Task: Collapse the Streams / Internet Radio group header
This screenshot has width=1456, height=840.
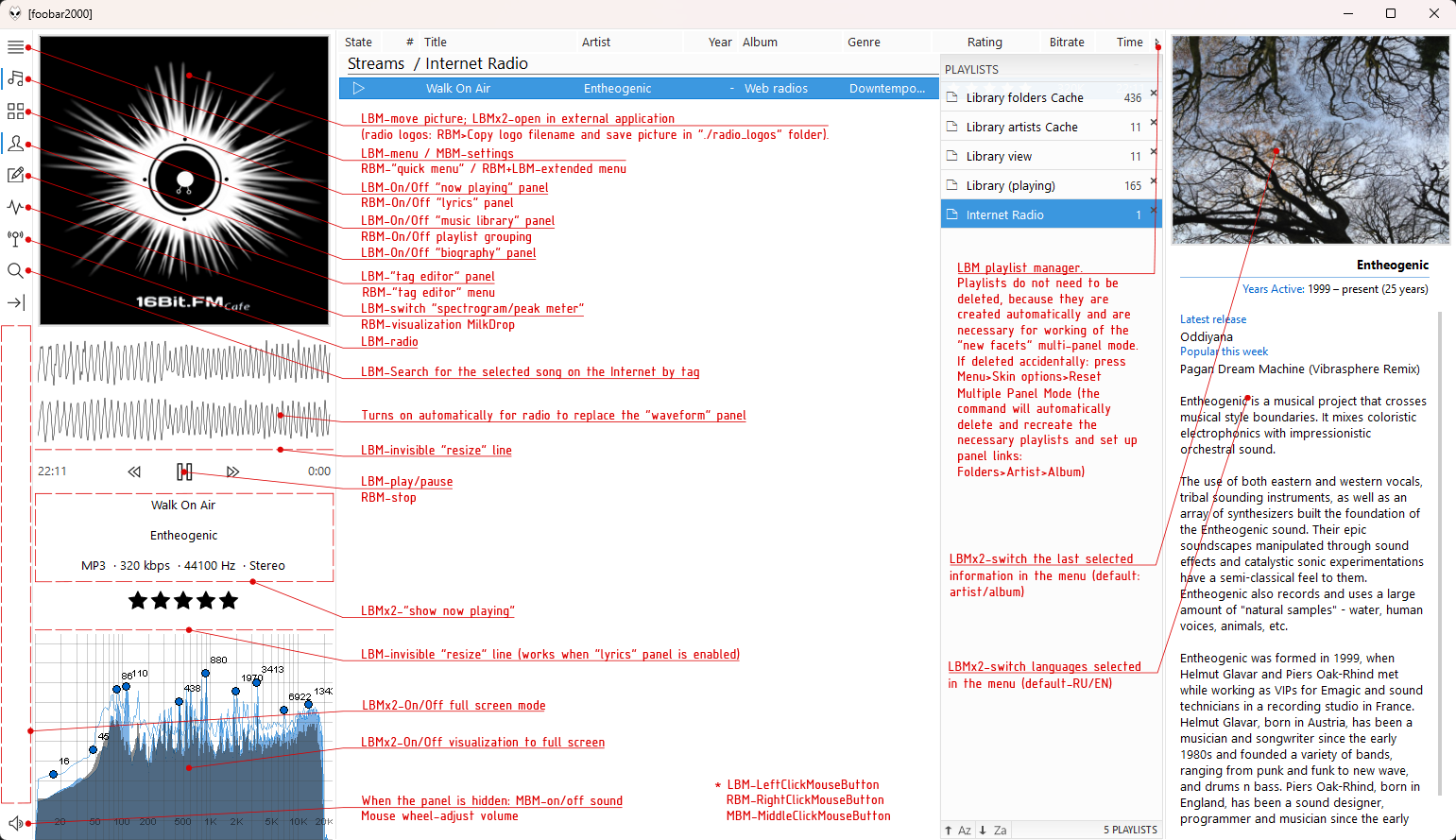Action: pyautogui.click(x=437, y=63)
